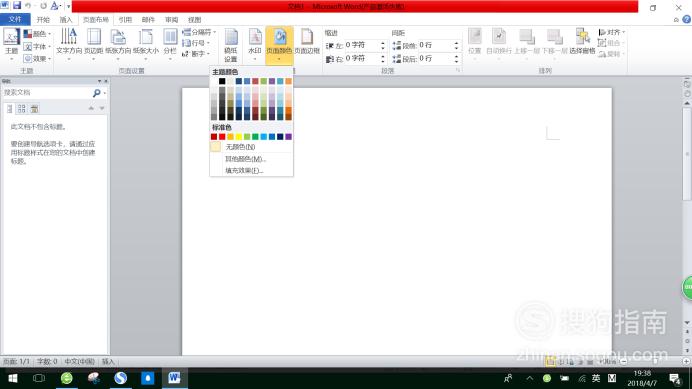Image resolution: width=692 pixels, height=389 pixels.
Task: Open the 文字方向 text direction tool
Action: tap(69, 43)
